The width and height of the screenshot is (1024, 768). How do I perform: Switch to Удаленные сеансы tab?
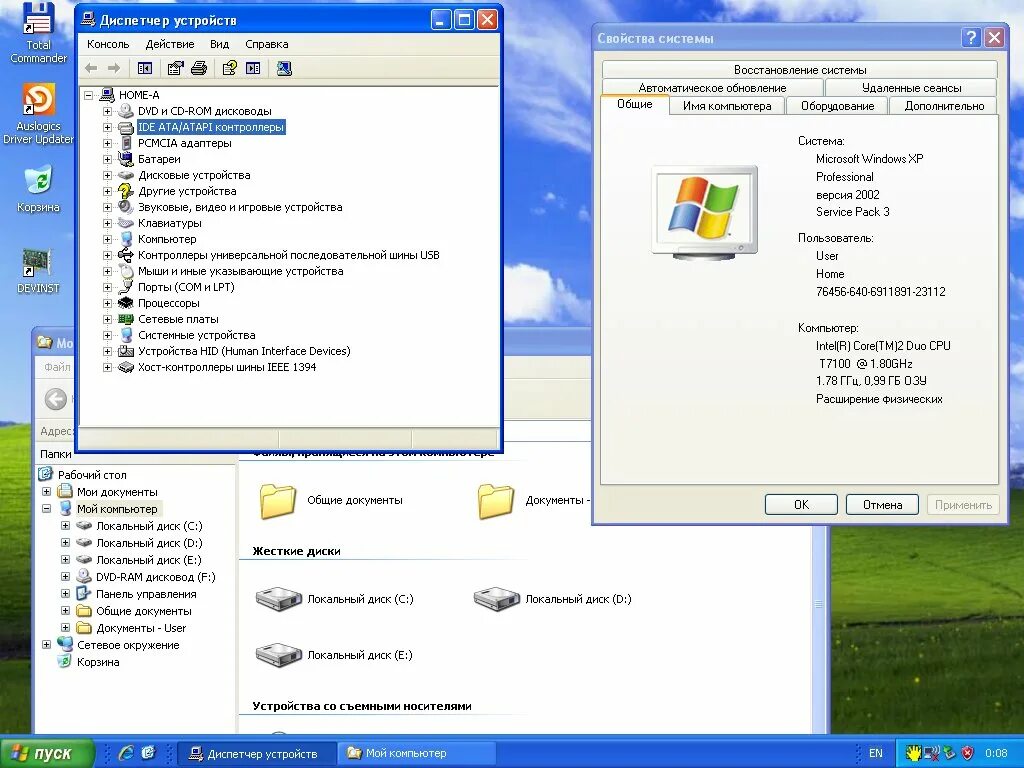coord(911,87)
